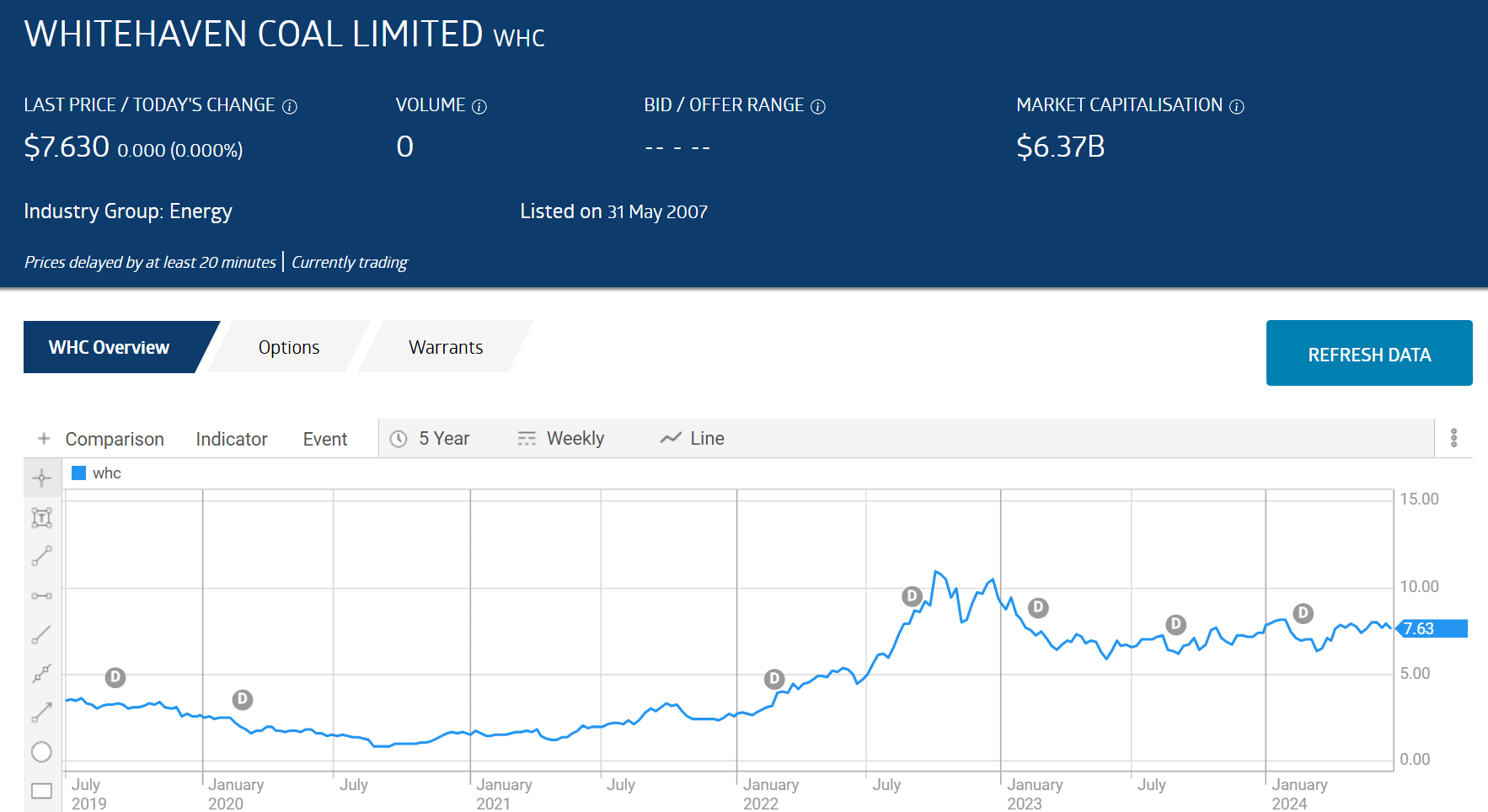Image resolution: width=1488 pixels, height=812 pixels.
Task: Click info icon beside Bid / Offer Range
Action: (818, 107)
